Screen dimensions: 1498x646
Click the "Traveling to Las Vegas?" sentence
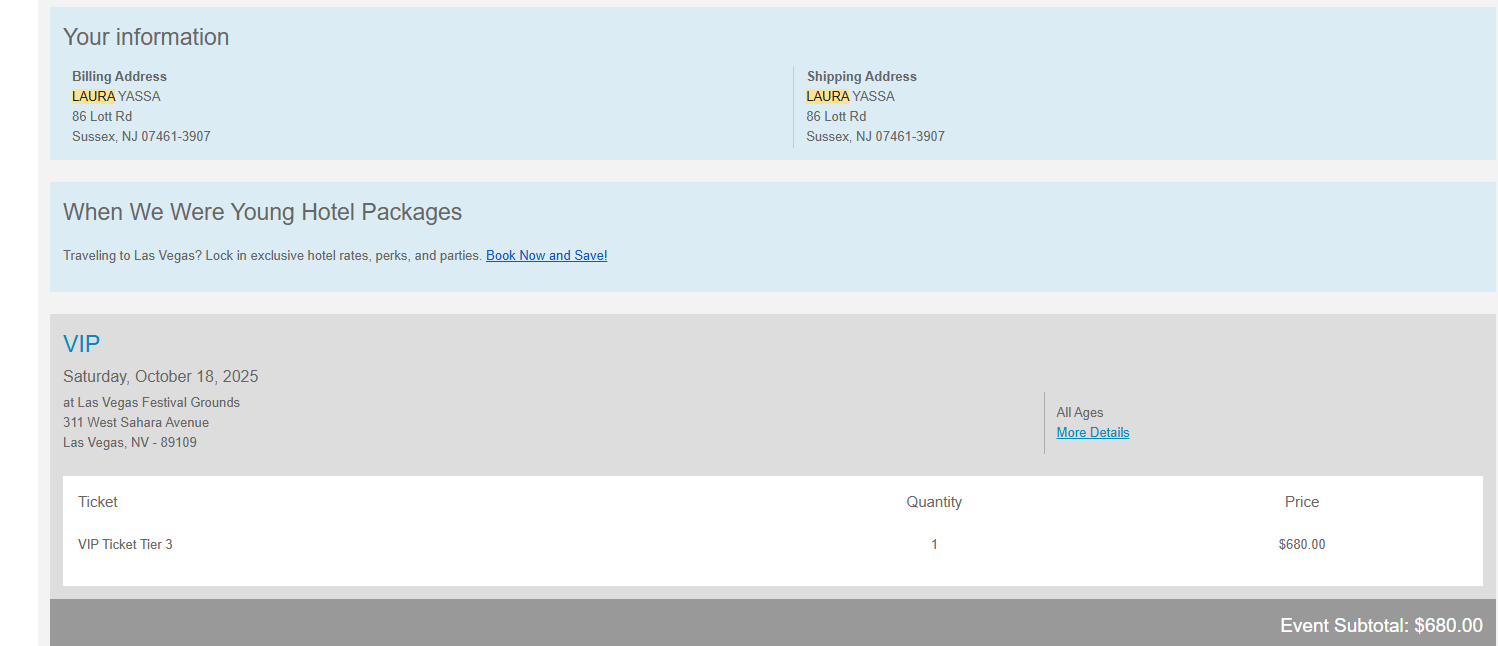(273, 255)
